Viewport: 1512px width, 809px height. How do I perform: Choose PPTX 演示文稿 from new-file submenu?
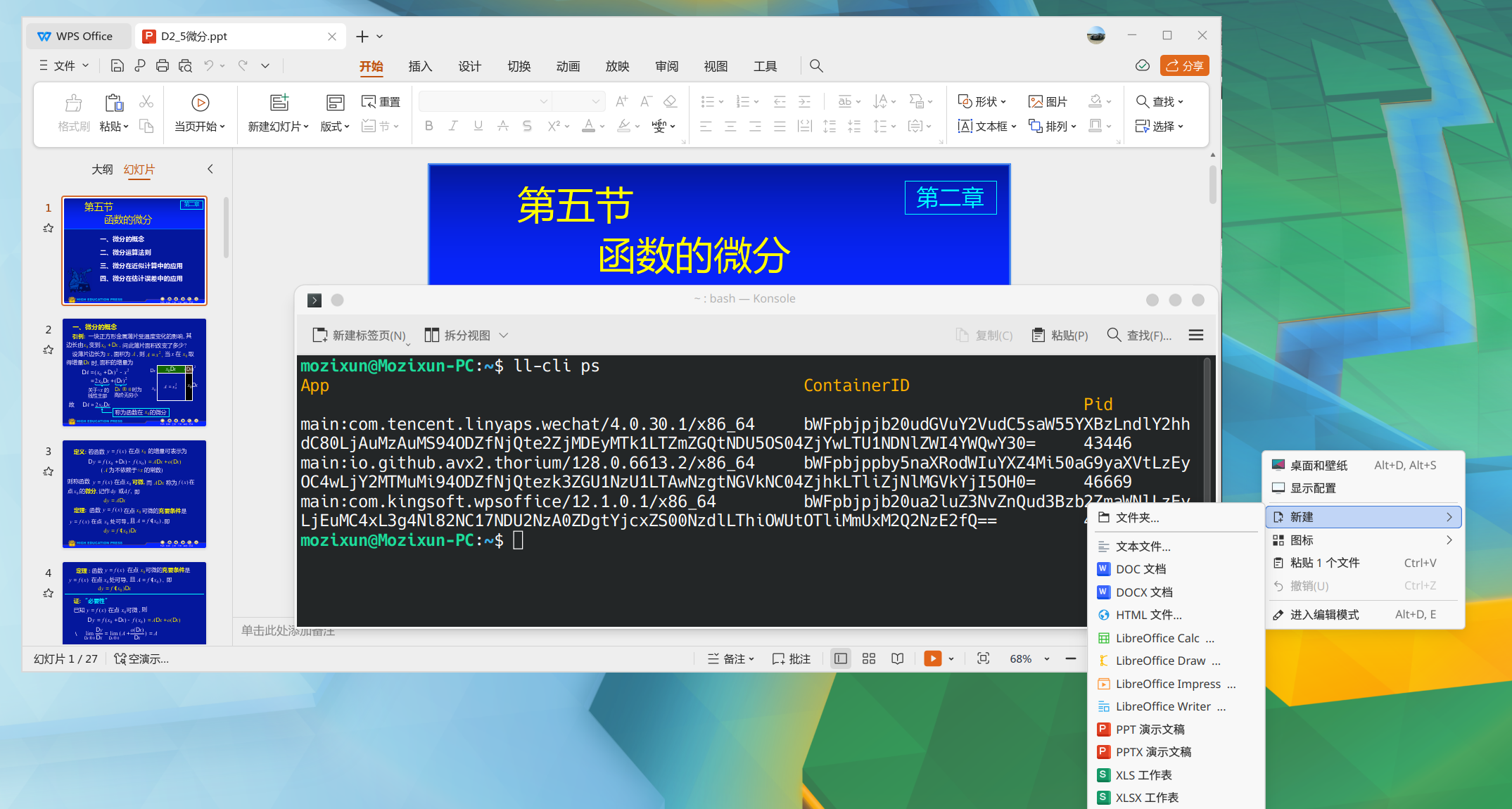click(1176, 752)
